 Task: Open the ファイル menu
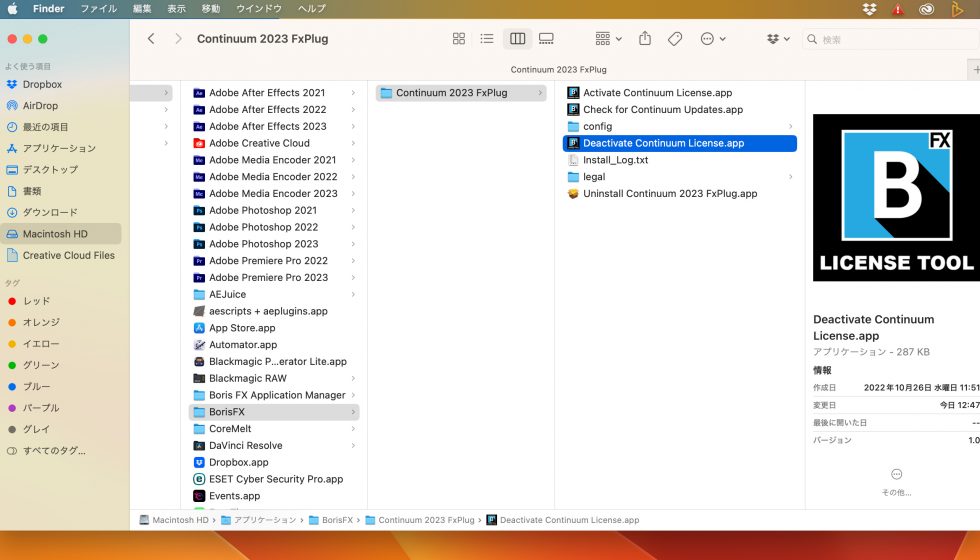click(x=99, y=8)
